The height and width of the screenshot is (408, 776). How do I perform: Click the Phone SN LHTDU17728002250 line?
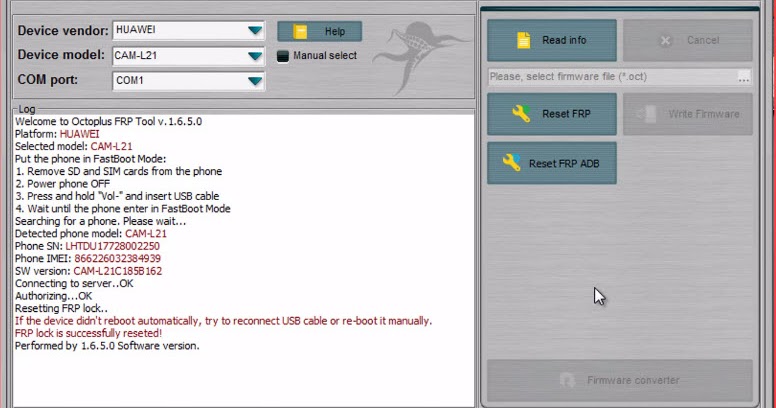click(87, 246)
